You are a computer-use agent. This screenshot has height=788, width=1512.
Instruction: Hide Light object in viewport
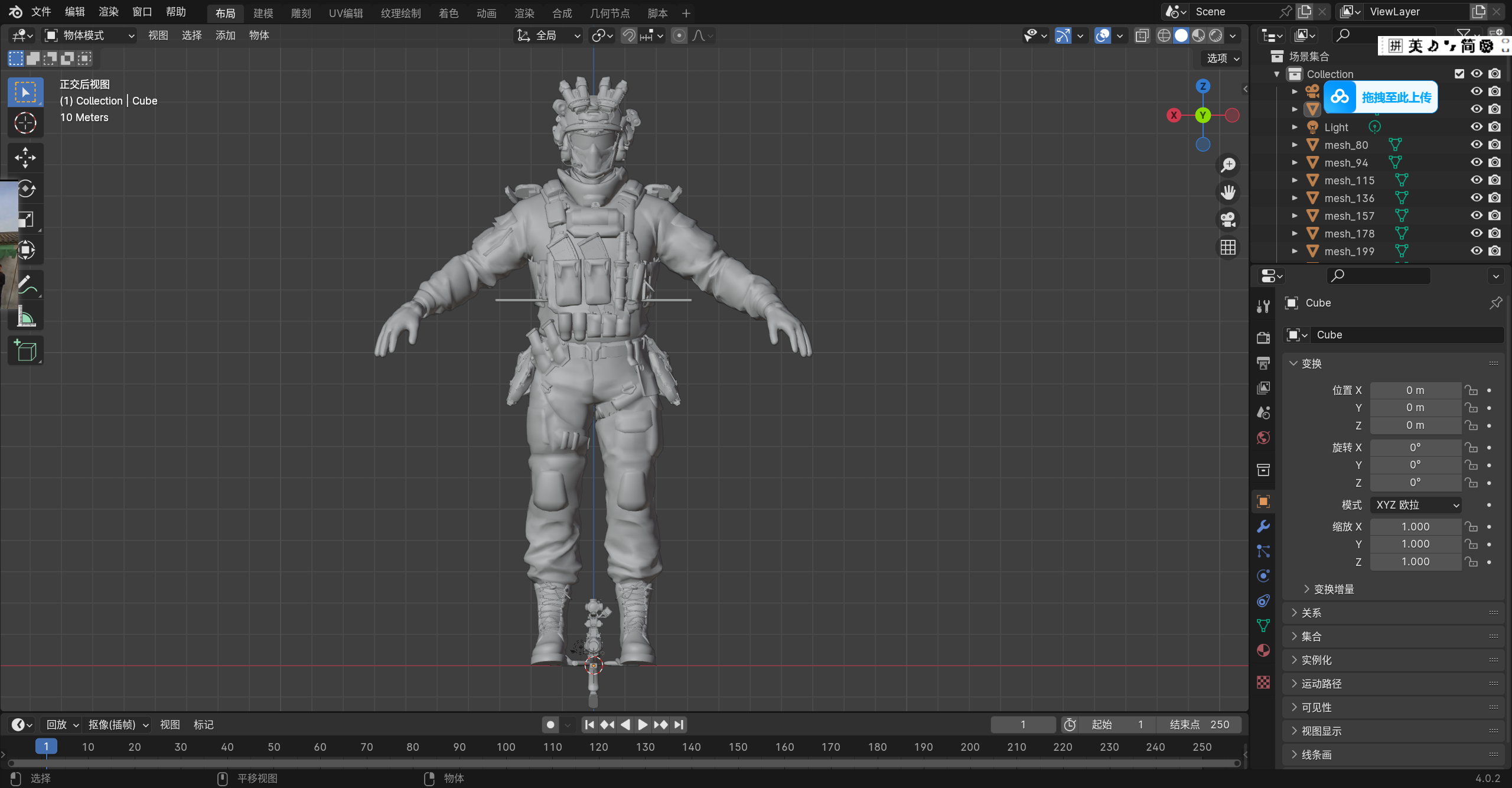(x=1477, y=127)
